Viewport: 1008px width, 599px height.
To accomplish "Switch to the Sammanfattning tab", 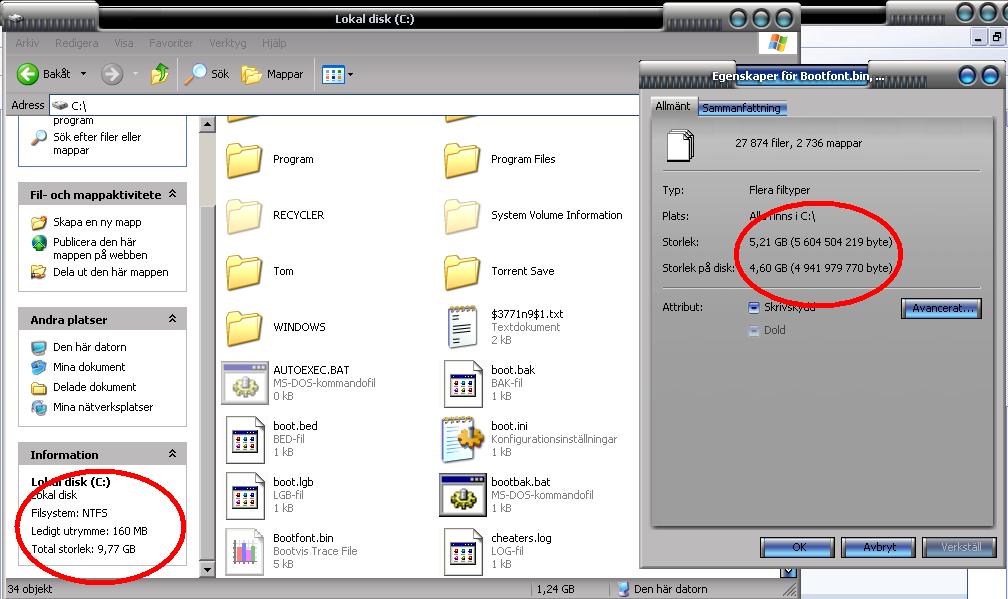I will [741, 108].
